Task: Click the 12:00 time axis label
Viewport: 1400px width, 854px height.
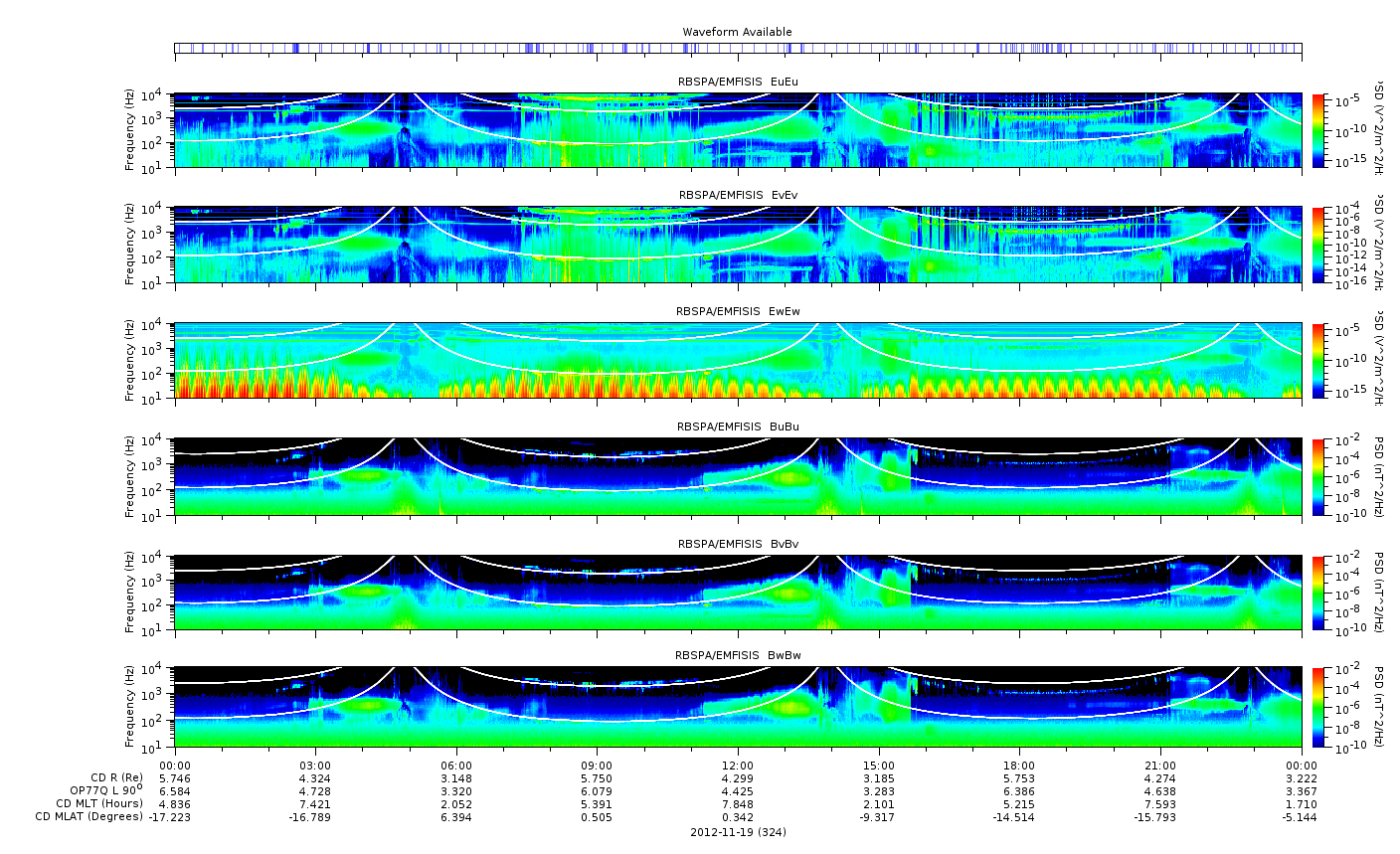Action: [738, 766]
